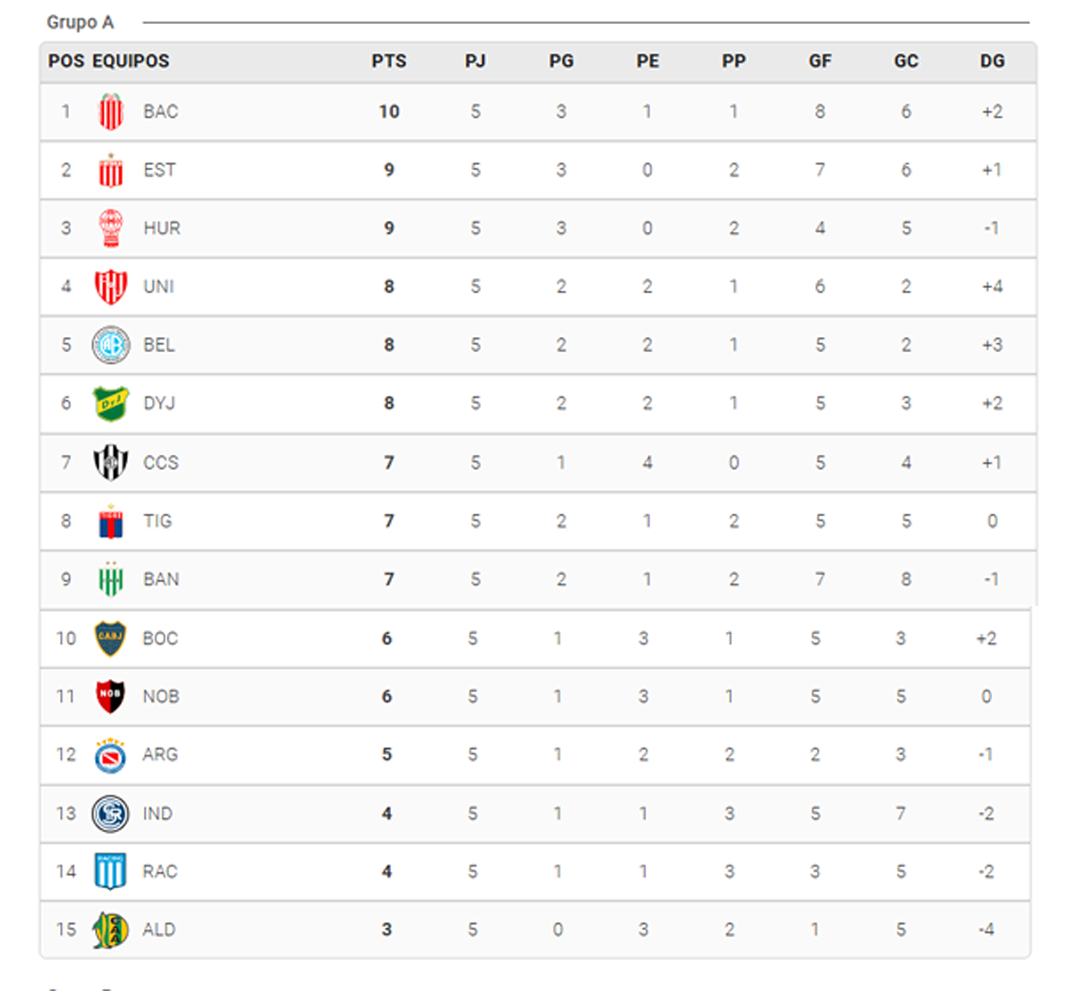1080x1000 pixels.
Task: Click the CCS black-striped crest icon
Action: (x=110, y=462)
